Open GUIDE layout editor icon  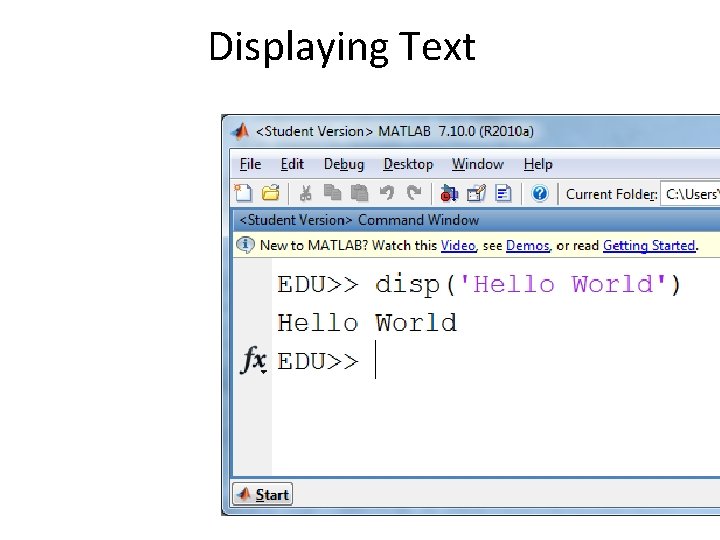(x=476, y=193)
